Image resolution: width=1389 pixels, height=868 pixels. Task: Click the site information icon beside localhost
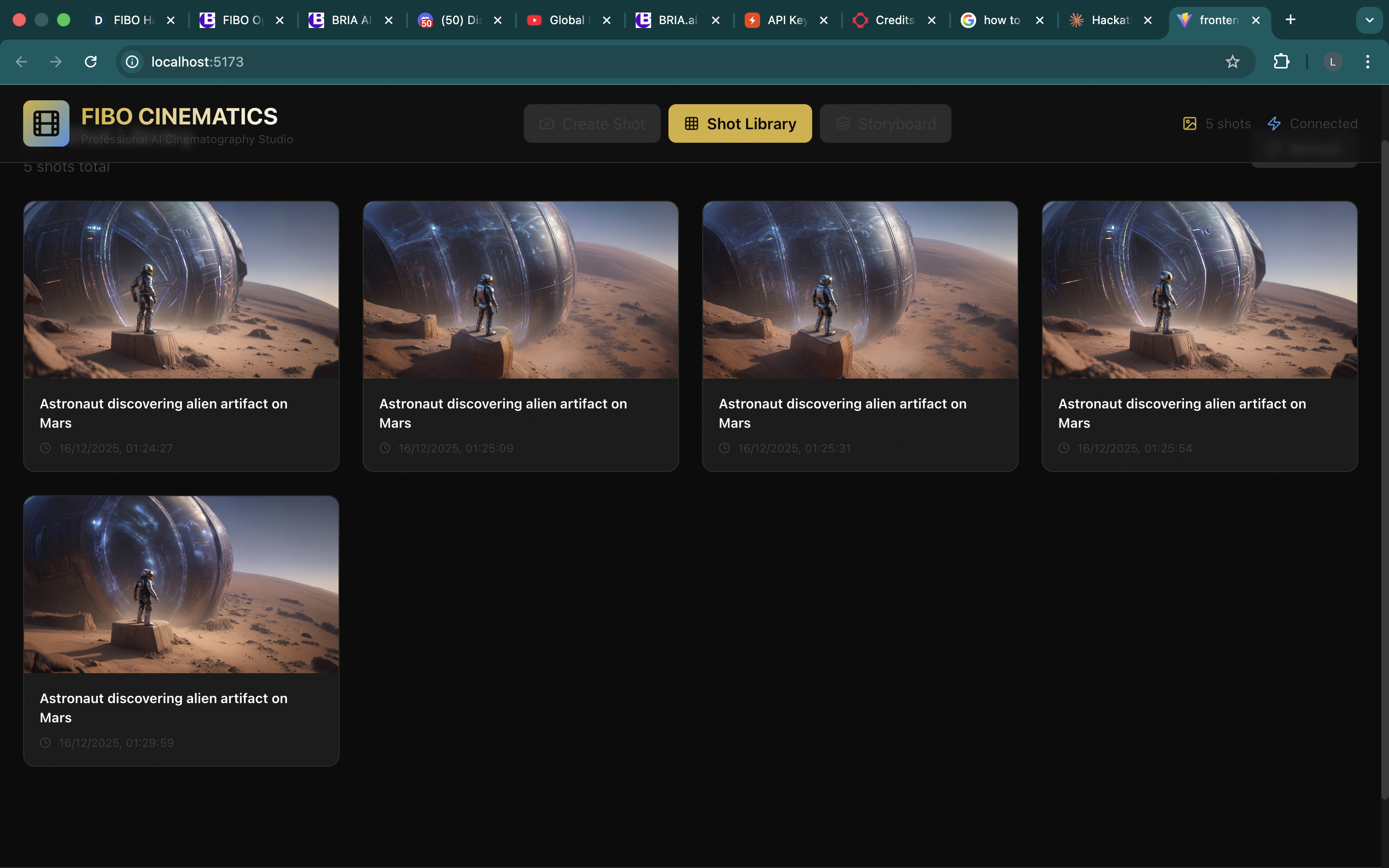(133, 61)
